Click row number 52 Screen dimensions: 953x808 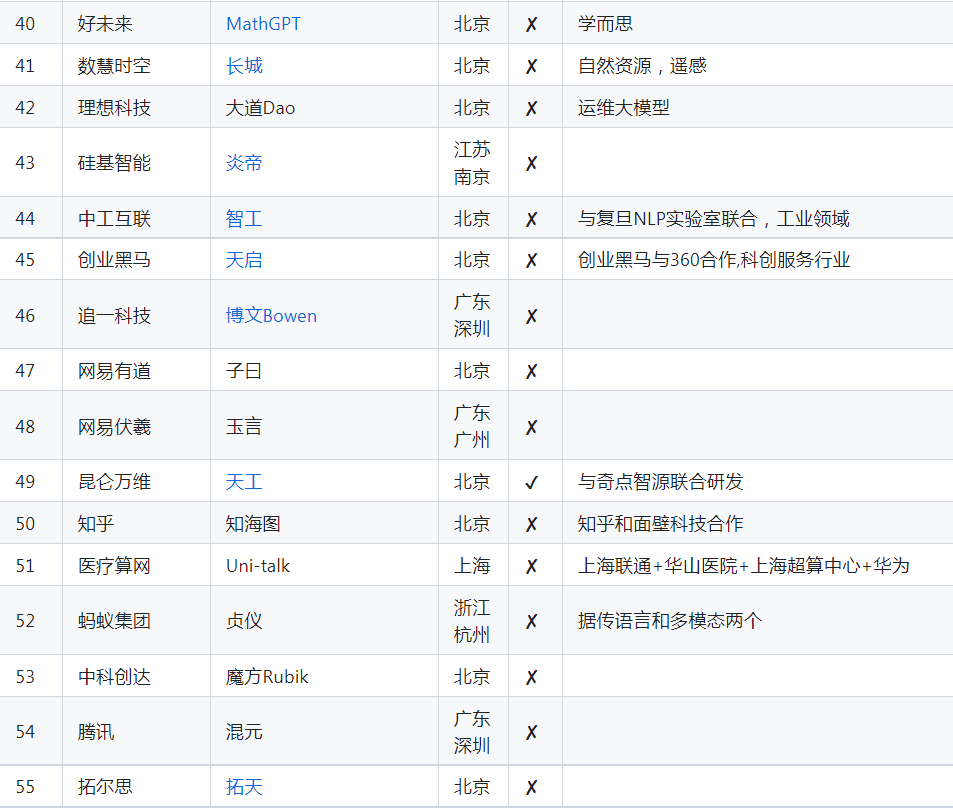tap(25, 621)
